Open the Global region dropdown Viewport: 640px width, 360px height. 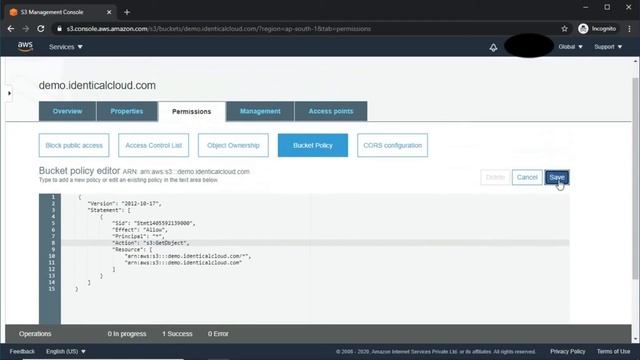(x=570, y=47)
